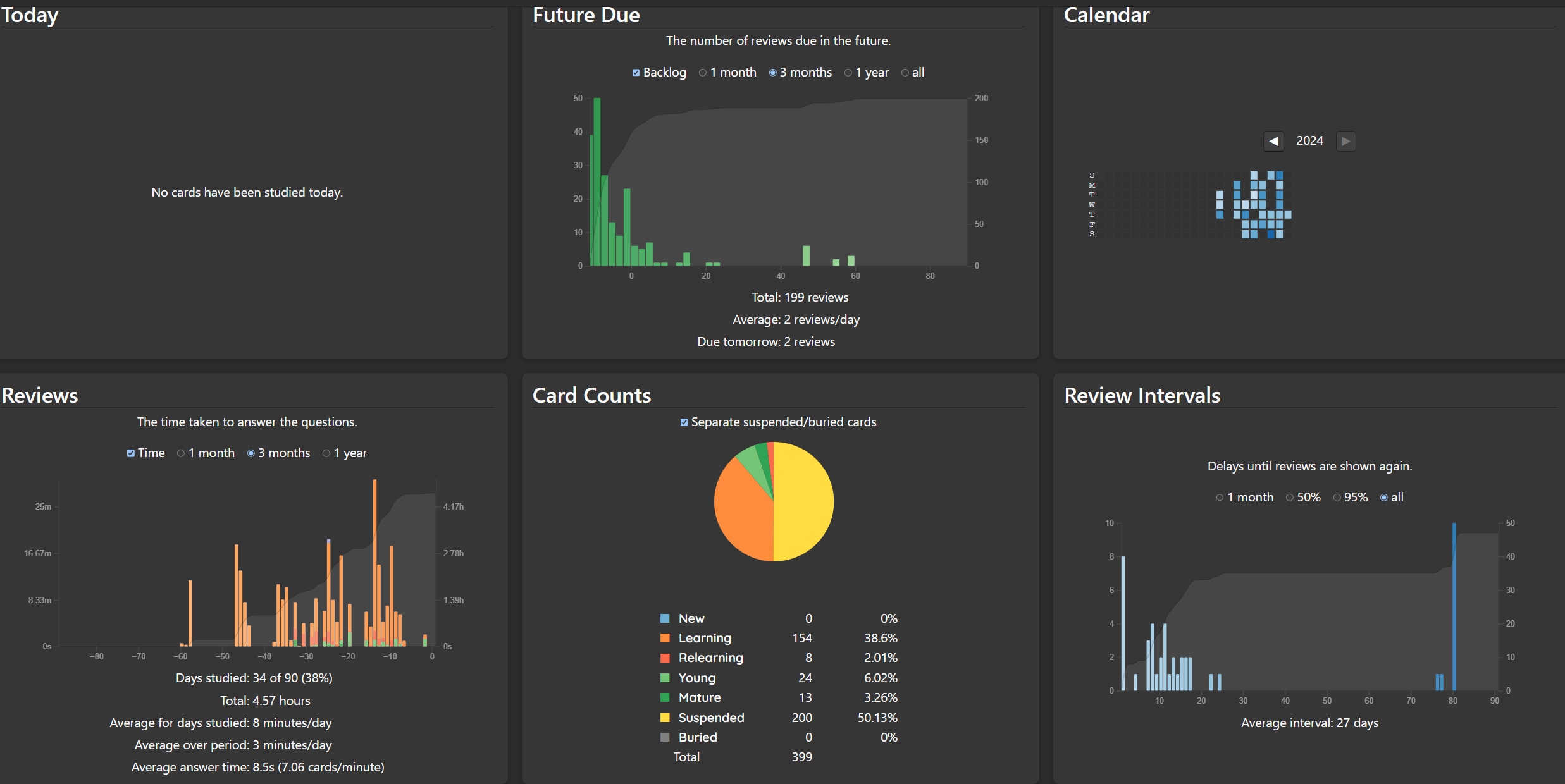Toggle the Backlog checkbox
The height and width of the screenshot is (784, 1565).
636,73
